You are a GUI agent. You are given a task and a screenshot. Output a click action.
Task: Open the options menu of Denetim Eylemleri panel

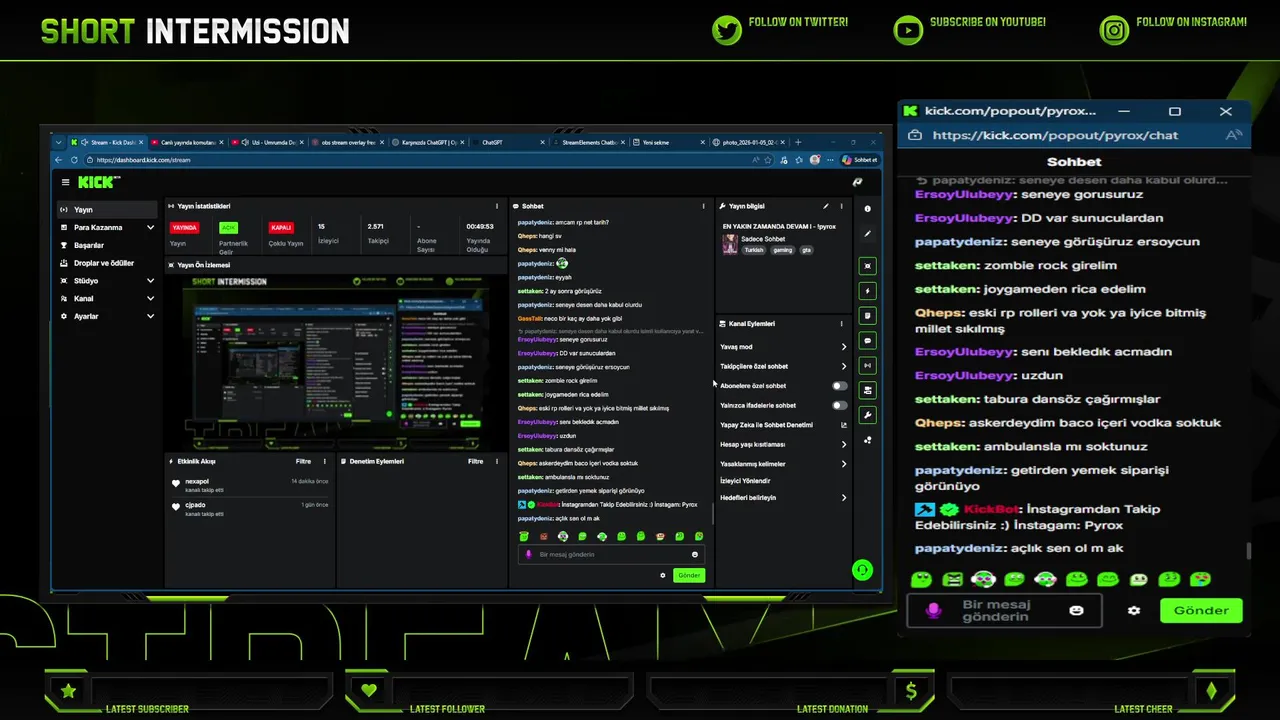tap(497, 461)
